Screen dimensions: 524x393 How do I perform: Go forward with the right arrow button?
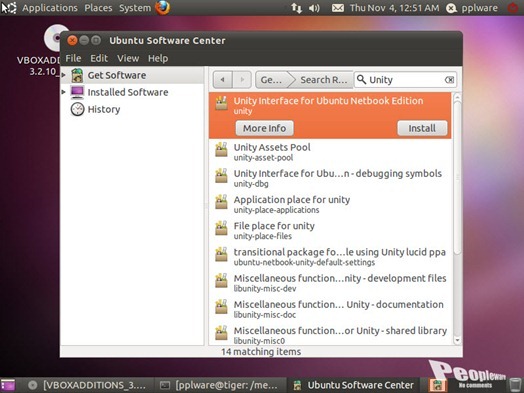242,80
